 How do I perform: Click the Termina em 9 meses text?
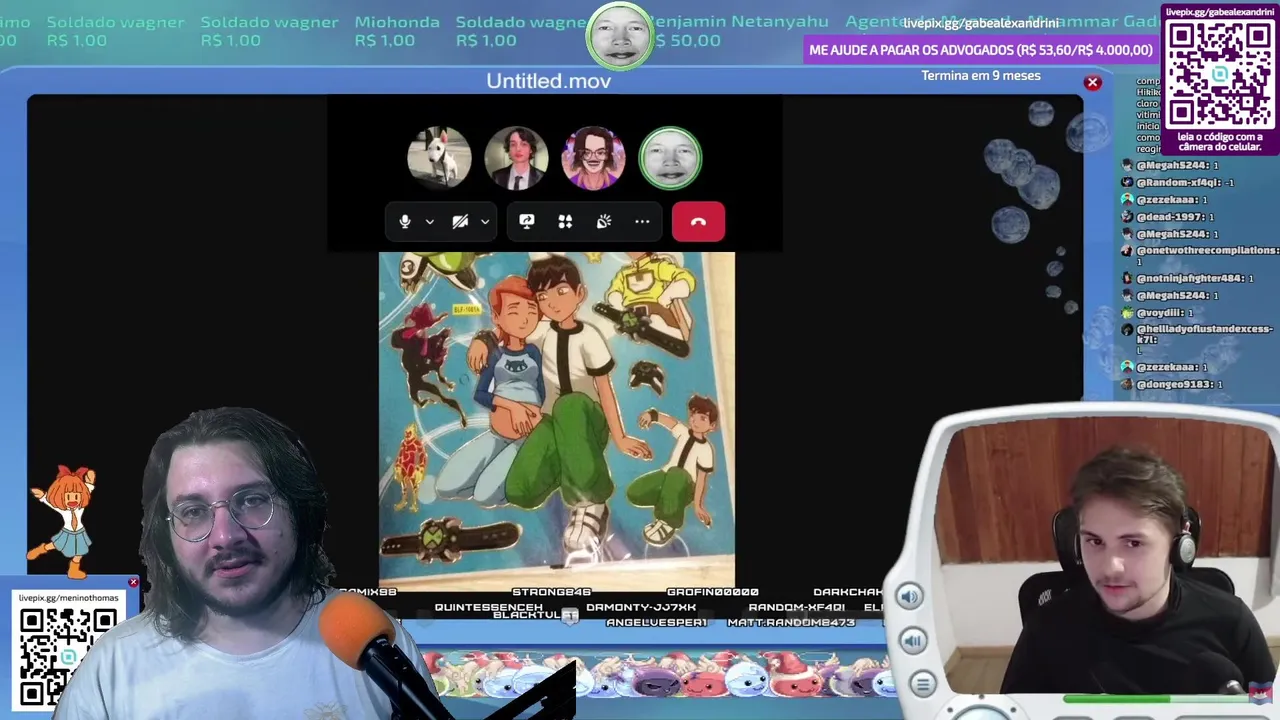pos(981,76)
